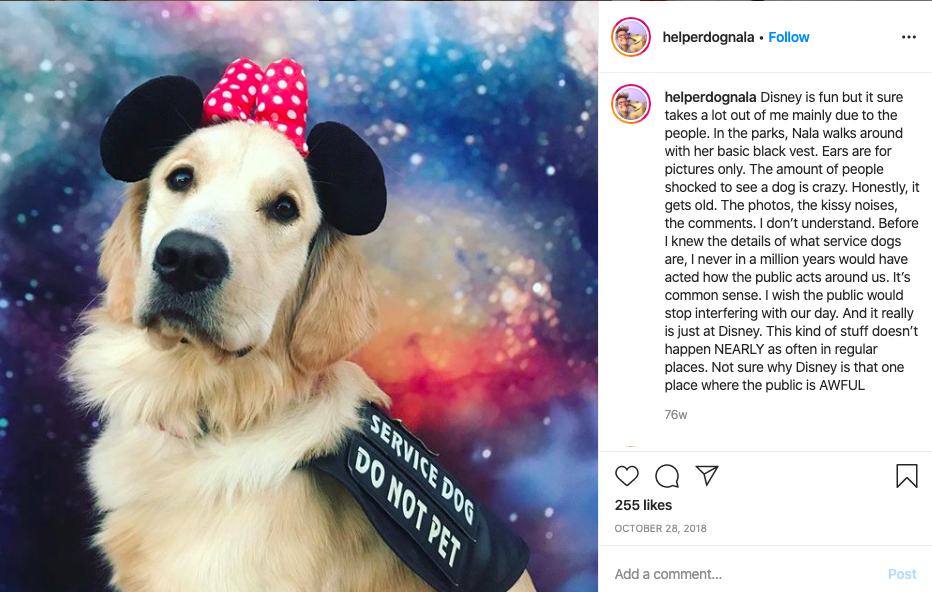This screenshot has width=932, height=592.
Task: Click the Minnie Mouse ears bow in photo
Action: coord(257,101)
